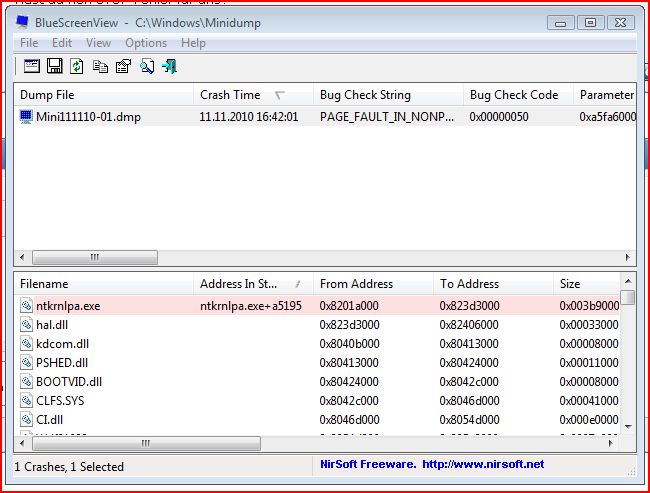This screenshot has width=650, height=493.
Task: Click the file icon next to ntkrnlpa.exe
Action: coord(26,306)
